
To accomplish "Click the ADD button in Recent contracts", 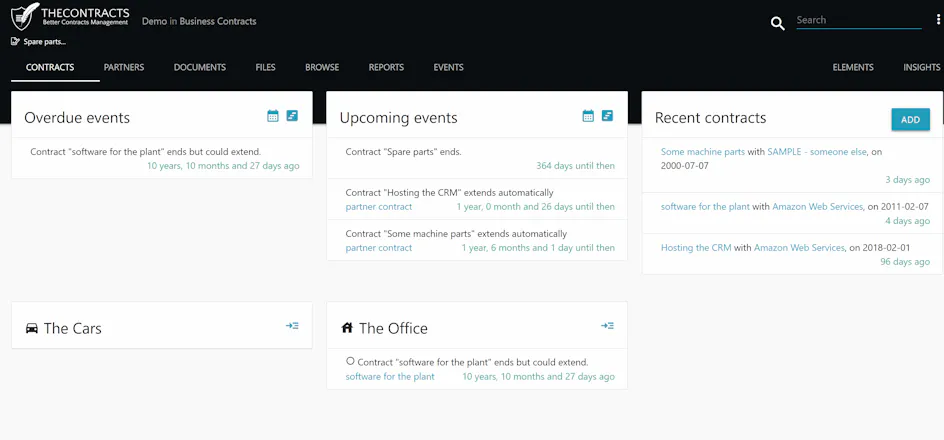I will (x=910, y=119).
